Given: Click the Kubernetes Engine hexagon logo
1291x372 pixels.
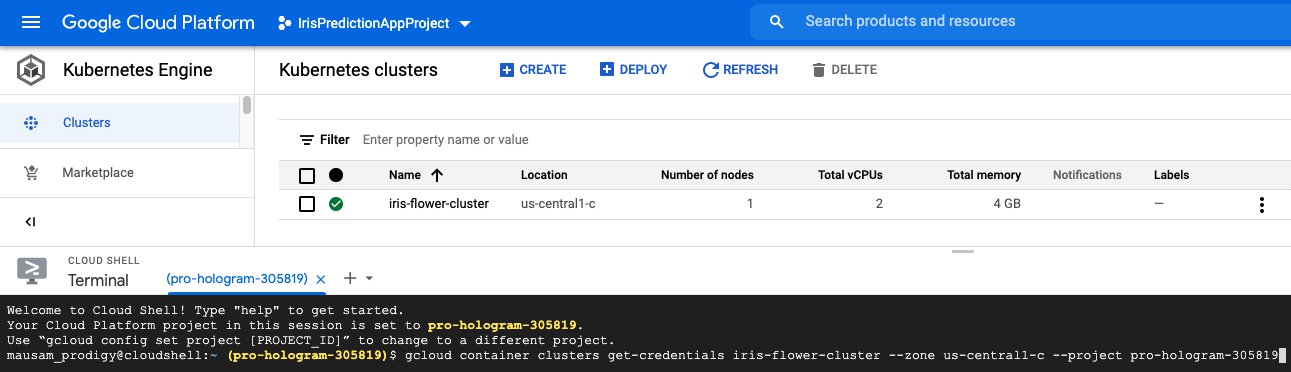Looking at the screenshot, I should 31,71.
